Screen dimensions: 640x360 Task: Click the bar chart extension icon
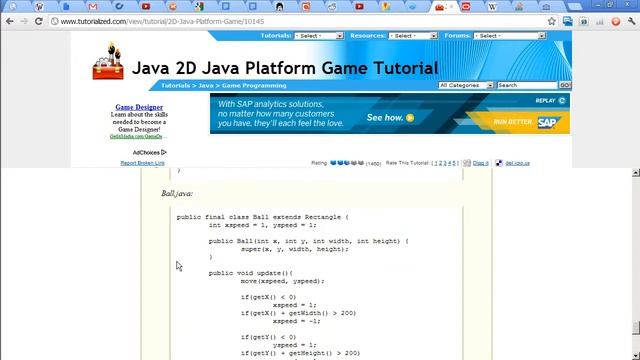coord(600,22)
